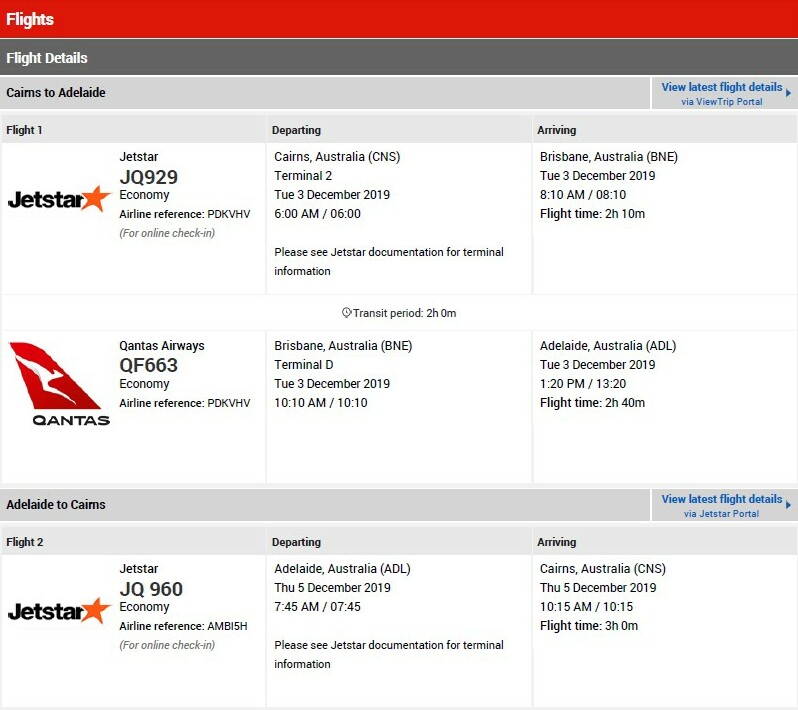Click Departing header in Flight 2 table
Screen dimensions: 798x710
coord(296,542)
